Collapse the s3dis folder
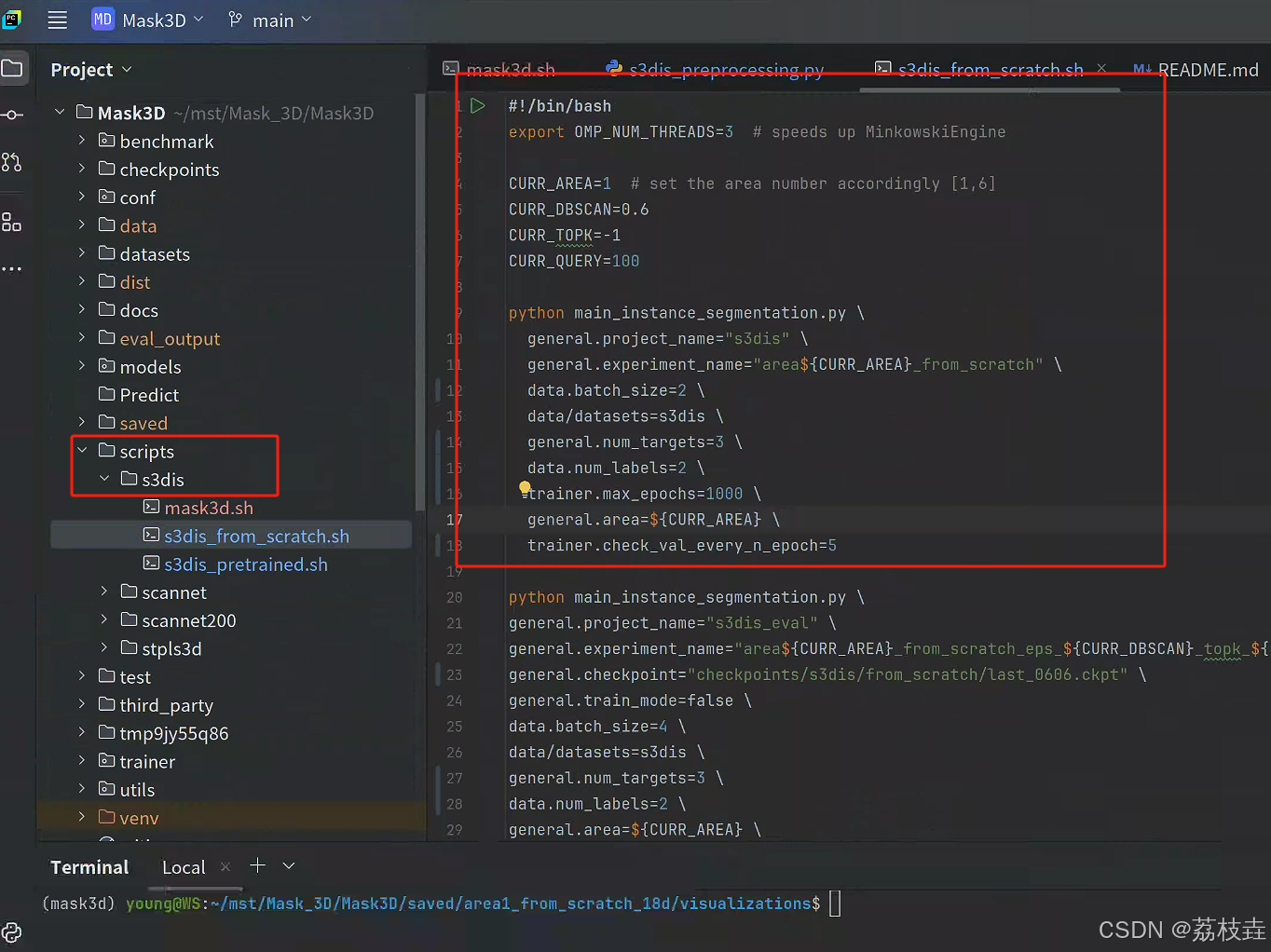This screenshot has height=952, width=1271. tap(104, 479)
